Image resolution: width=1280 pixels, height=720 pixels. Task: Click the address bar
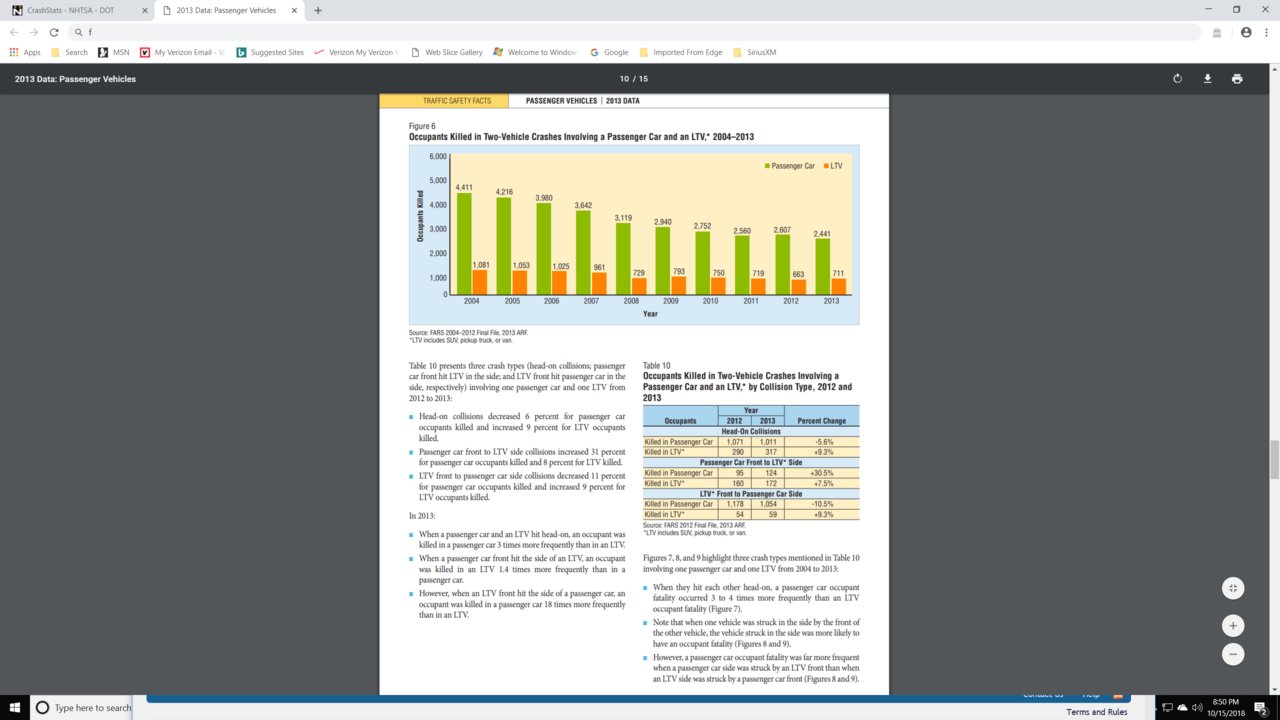point(635,32)
